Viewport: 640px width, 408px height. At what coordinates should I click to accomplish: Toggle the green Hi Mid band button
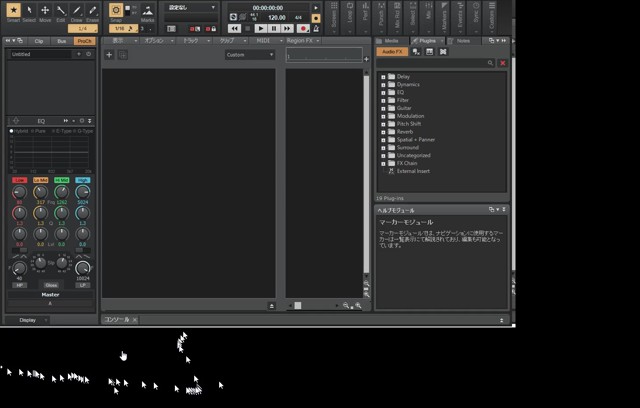coord(62,180)
